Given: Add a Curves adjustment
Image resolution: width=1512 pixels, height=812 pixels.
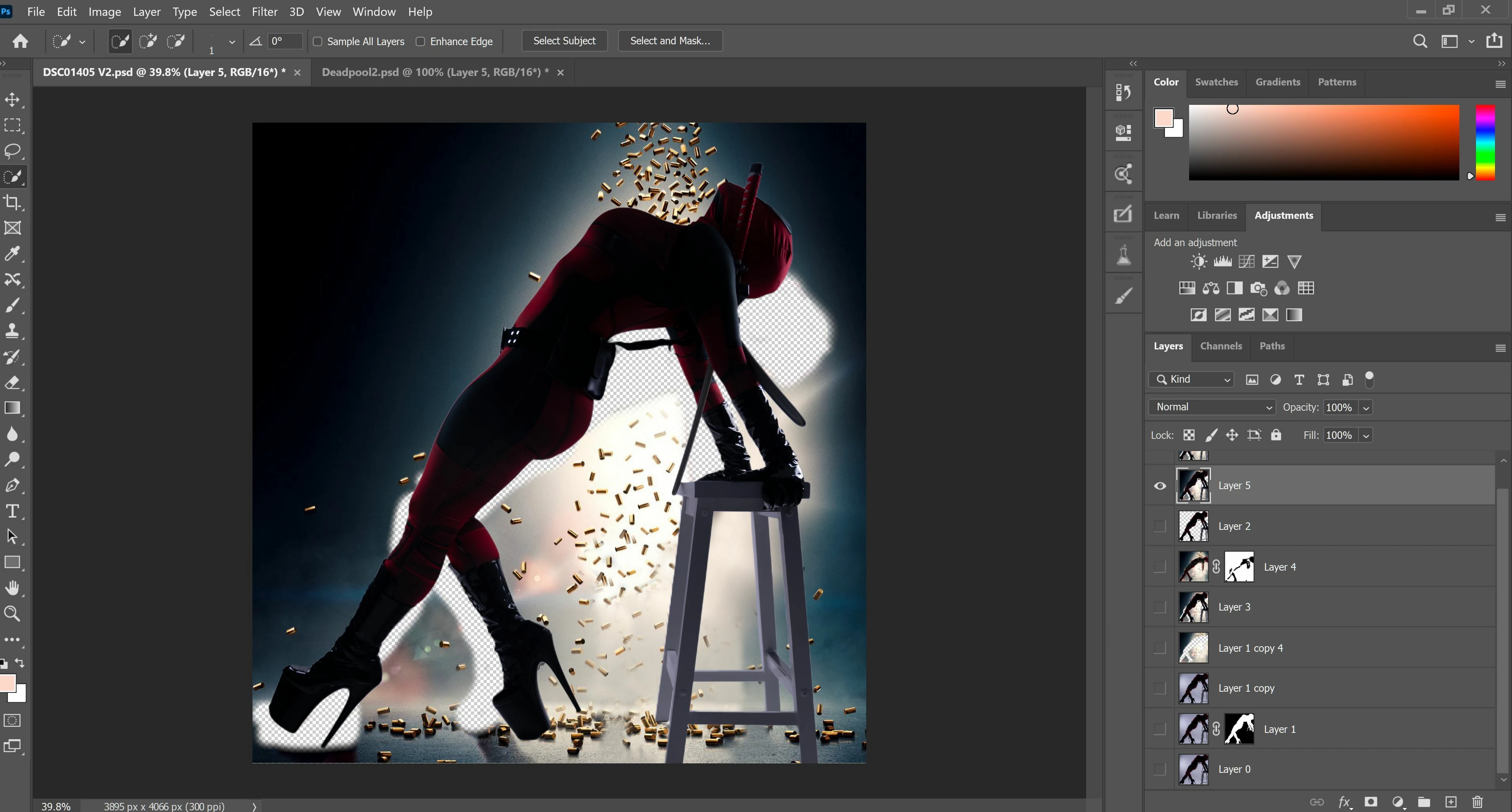Looking at the screenshot, I should tap(1246, 262).
